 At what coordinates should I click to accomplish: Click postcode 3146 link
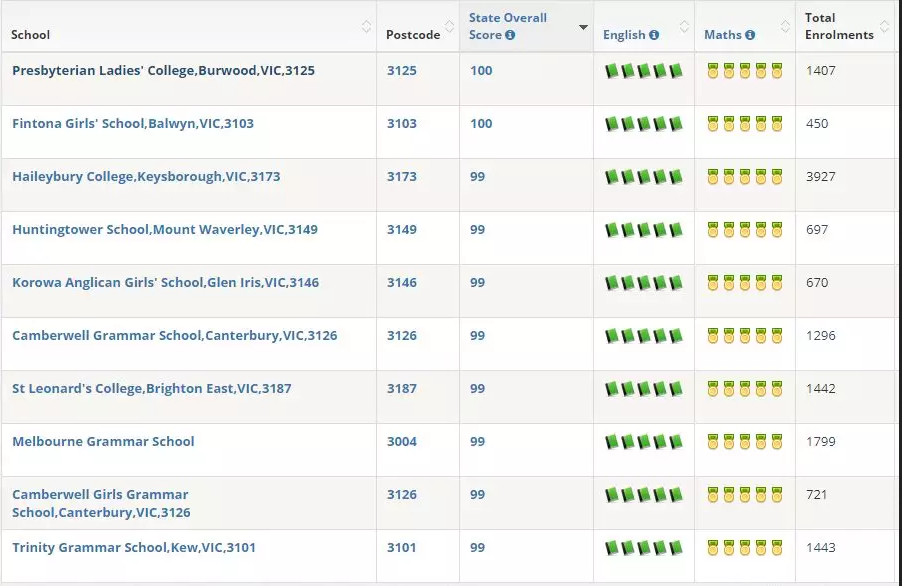(x=402, y=282)
